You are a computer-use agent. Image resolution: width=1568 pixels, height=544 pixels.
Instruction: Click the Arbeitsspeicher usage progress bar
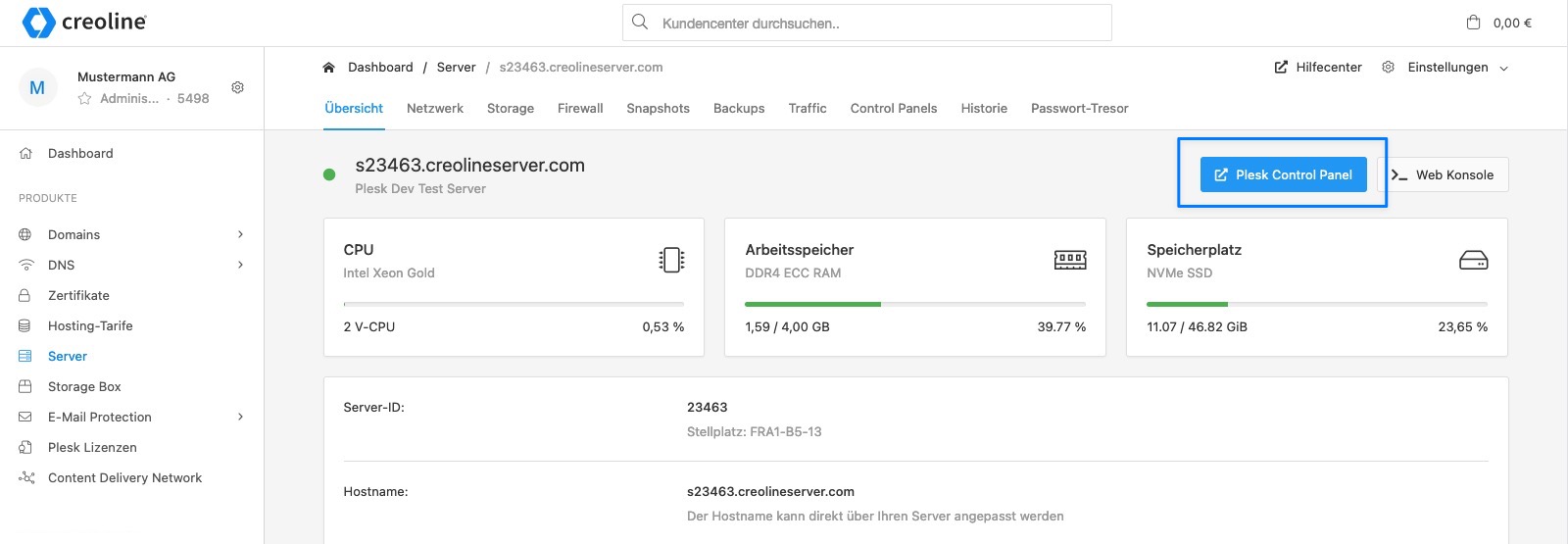(x=915, y=304)
